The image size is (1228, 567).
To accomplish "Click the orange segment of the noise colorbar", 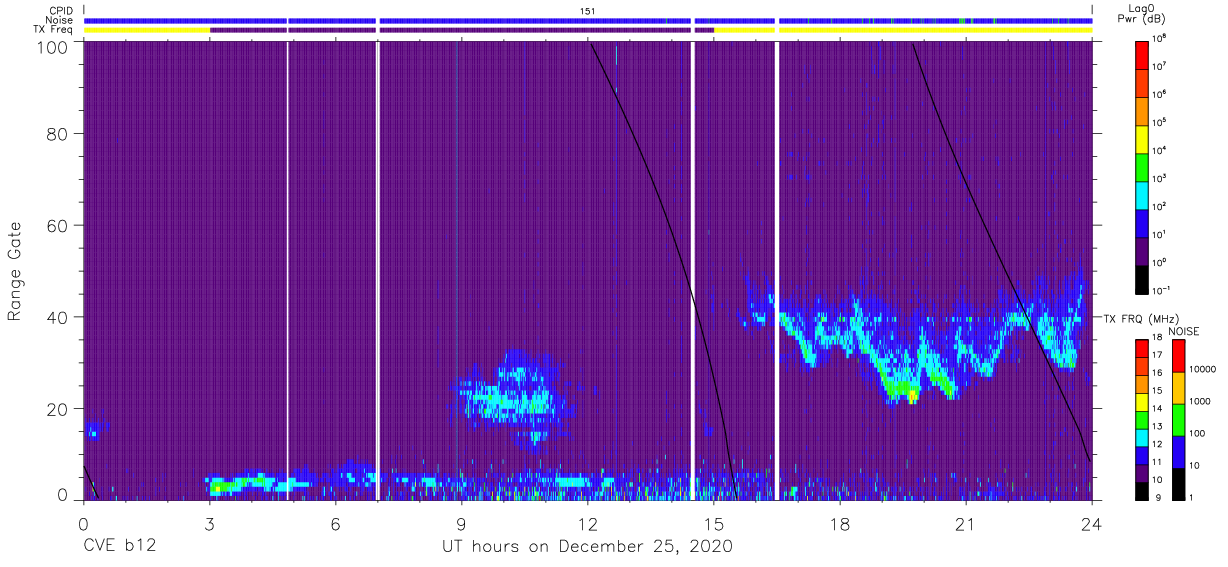I will click(x=1178, y=388).
